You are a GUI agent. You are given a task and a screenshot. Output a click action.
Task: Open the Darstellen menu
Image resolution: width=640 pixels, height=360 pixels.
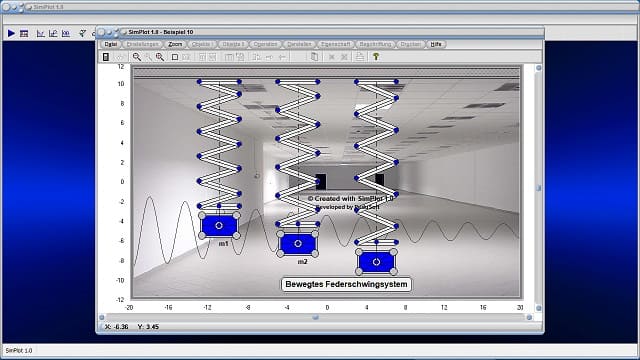click(x=299, y=44)
